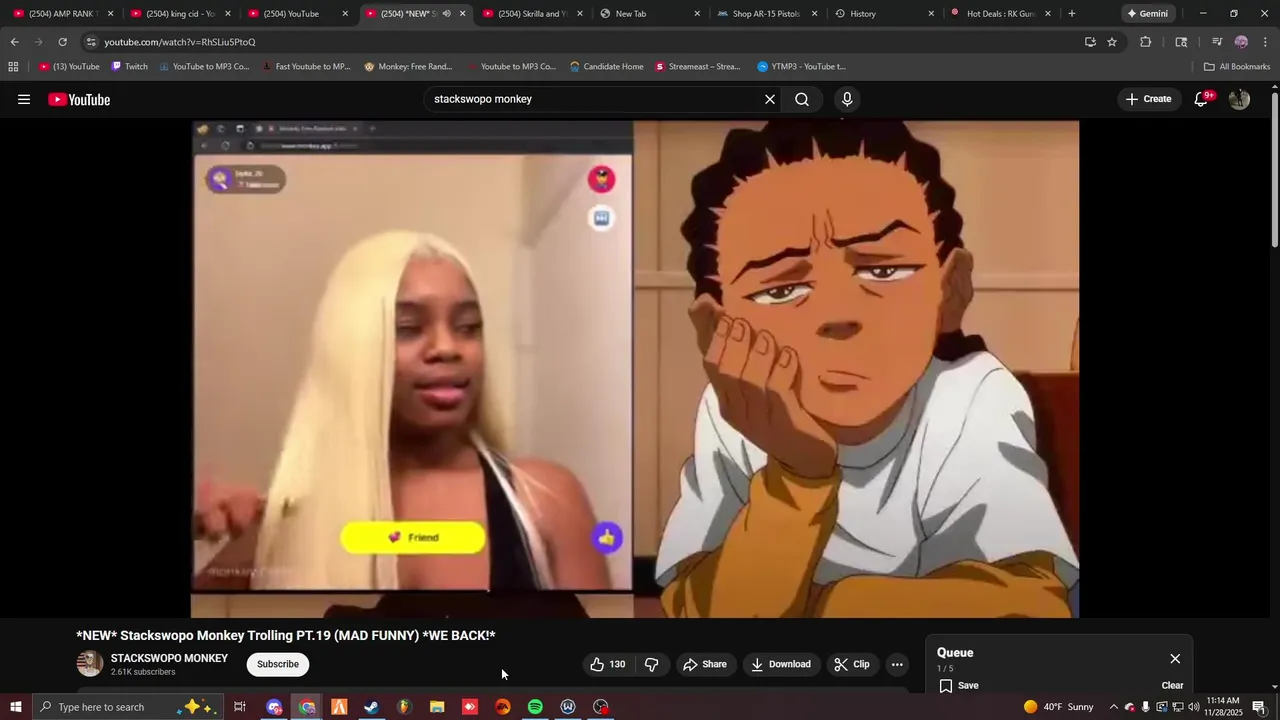1280x720 pixels.
Task: Share this video
Action: tap(705, 664)
